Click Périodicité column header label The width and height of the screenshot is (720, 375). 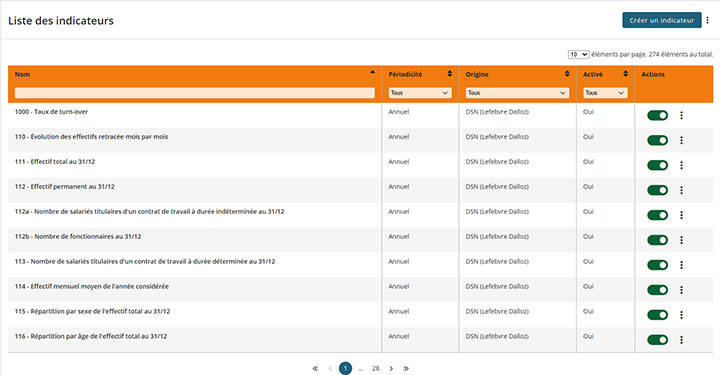coord(405,74)
